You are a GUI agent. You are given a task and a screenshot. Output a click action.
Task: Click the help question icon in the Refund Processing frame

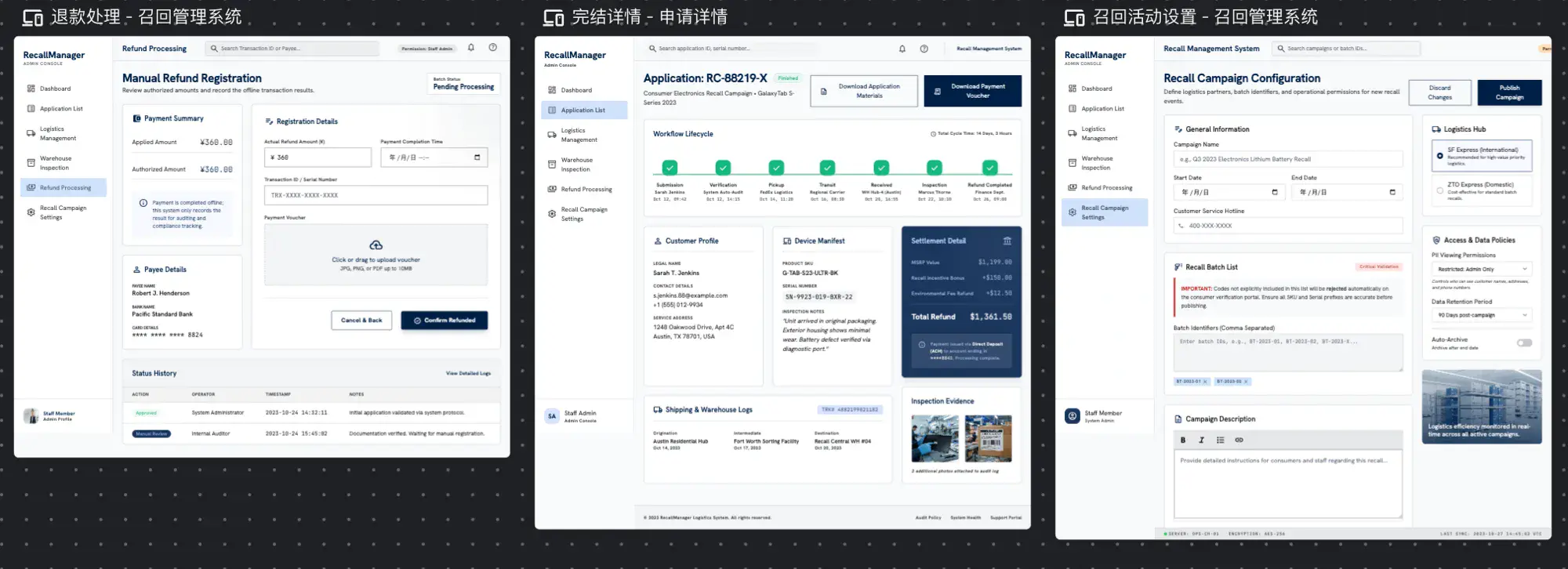493,48
